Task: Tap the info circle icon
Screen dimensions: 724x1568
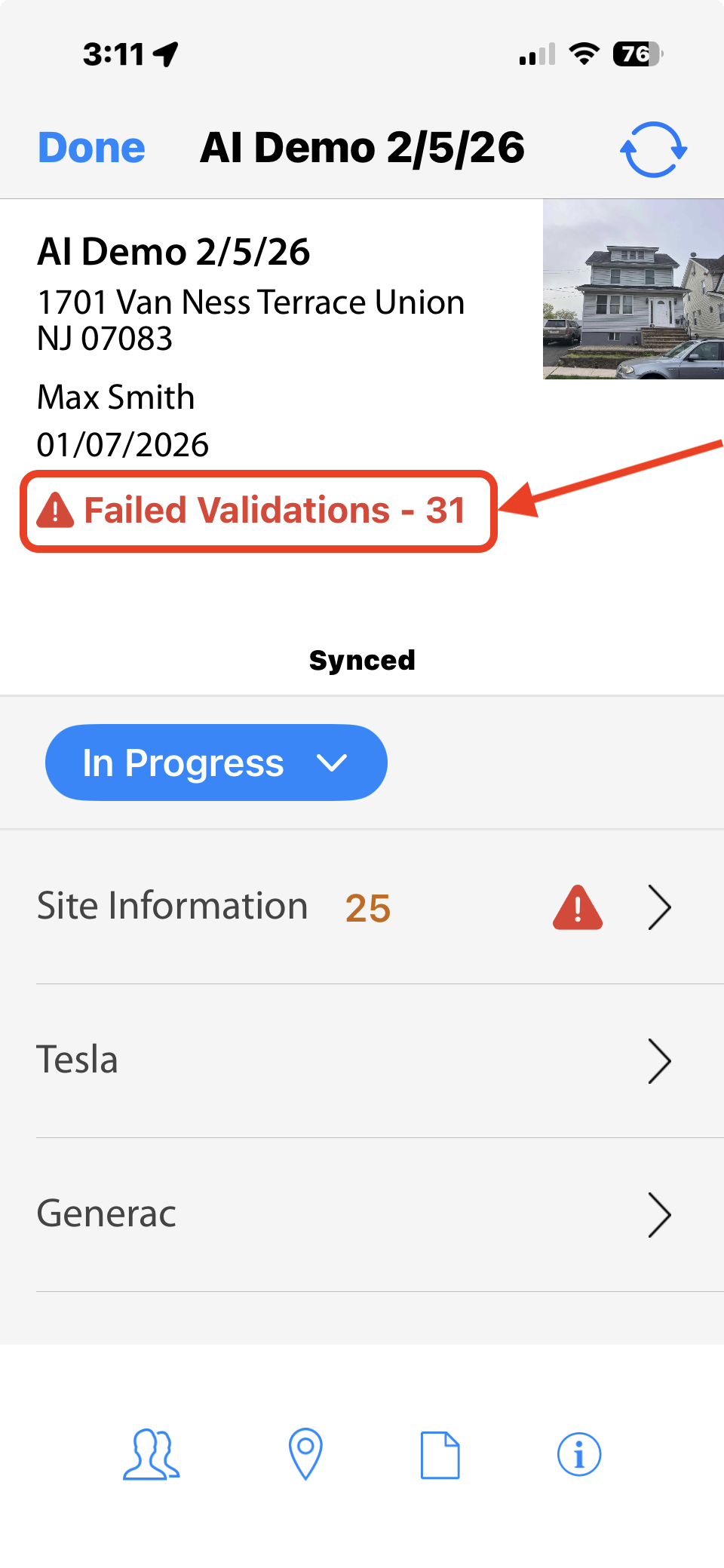Action: [x=578, y=1454]
